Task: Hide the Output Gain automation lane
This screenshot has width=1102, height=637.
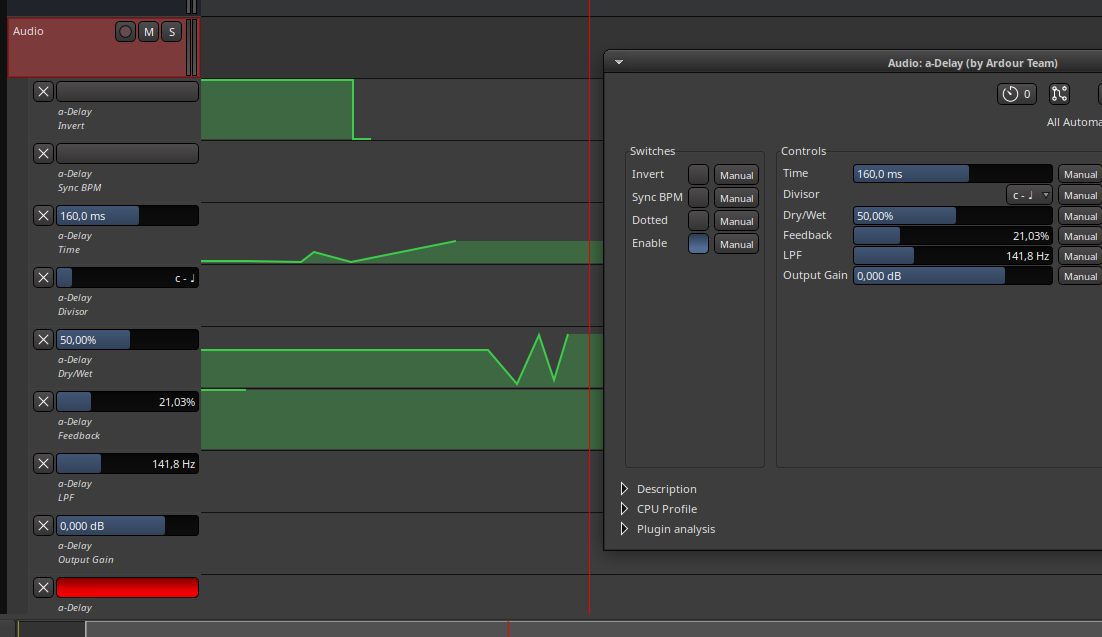Action: (43, 525)
